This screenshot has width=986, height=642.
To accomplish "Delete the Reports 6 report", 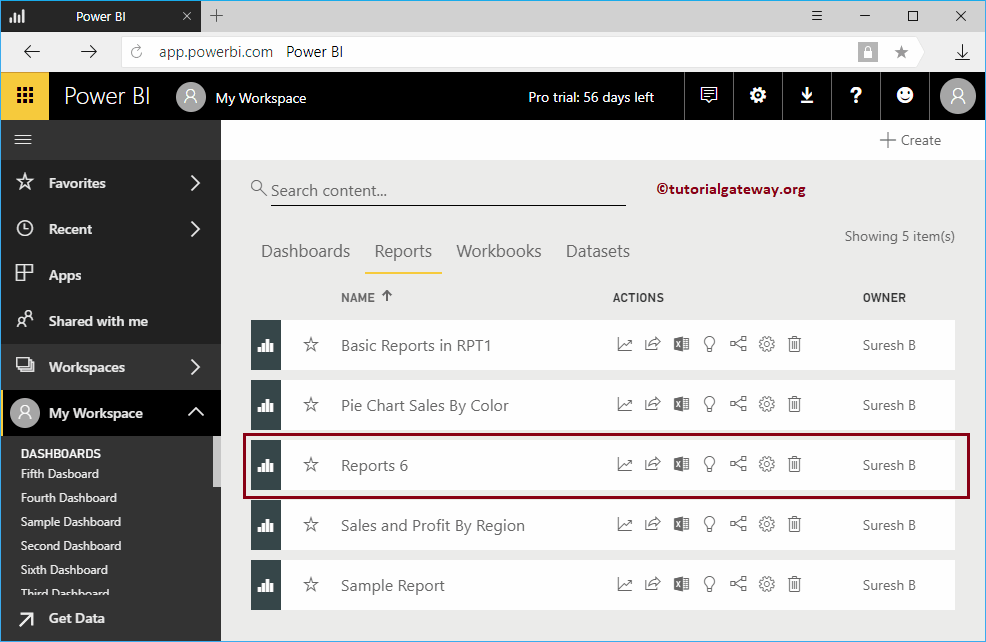I will (x=795, y=464).
